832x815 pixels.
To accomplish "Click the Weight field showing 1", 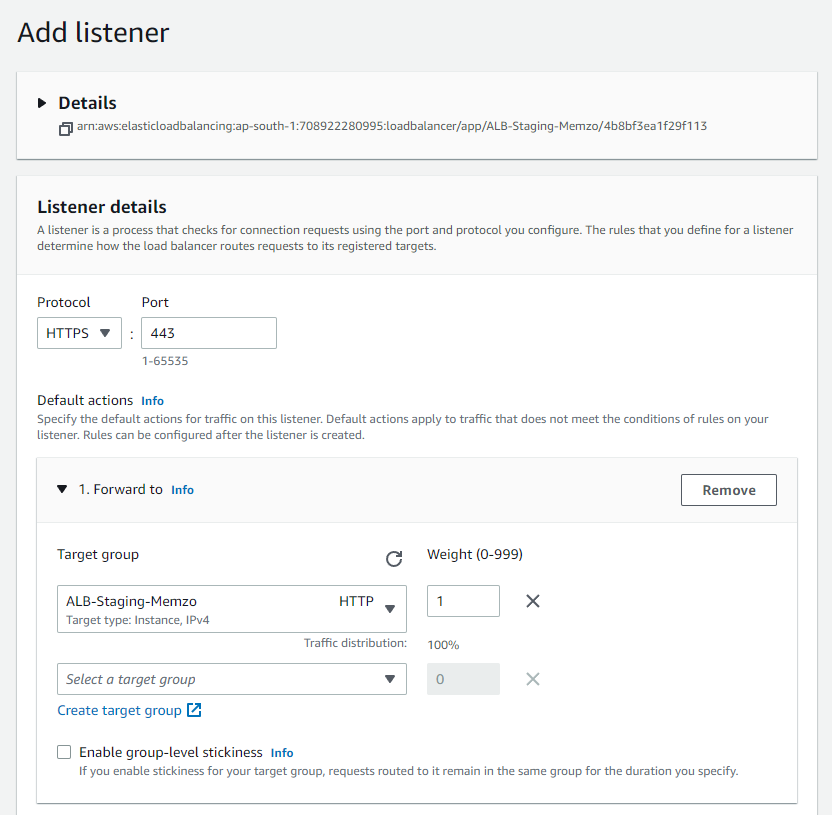I will click(463, 601).
